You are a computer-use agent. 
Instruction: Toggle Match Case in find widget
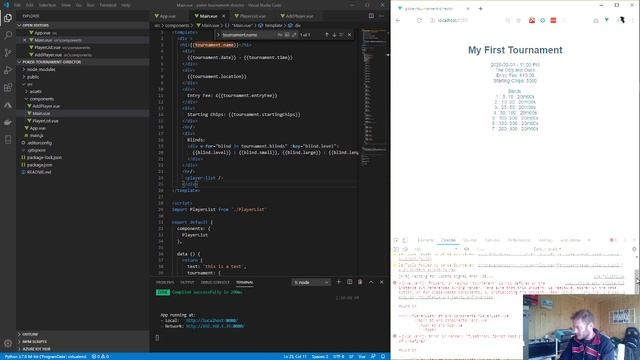280,35
